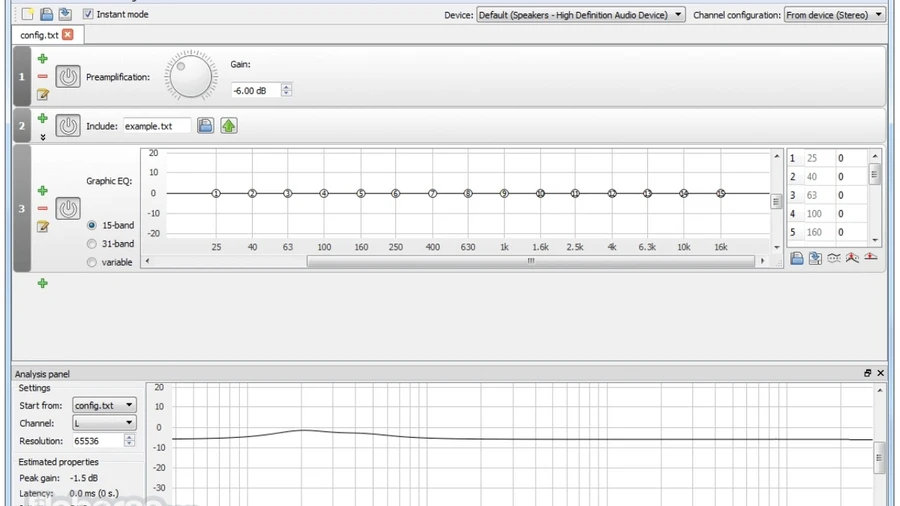Viewport: 900px width, 506px height.
Task: Click the Gain value field -6.00 dB
Action: [255, 91]
